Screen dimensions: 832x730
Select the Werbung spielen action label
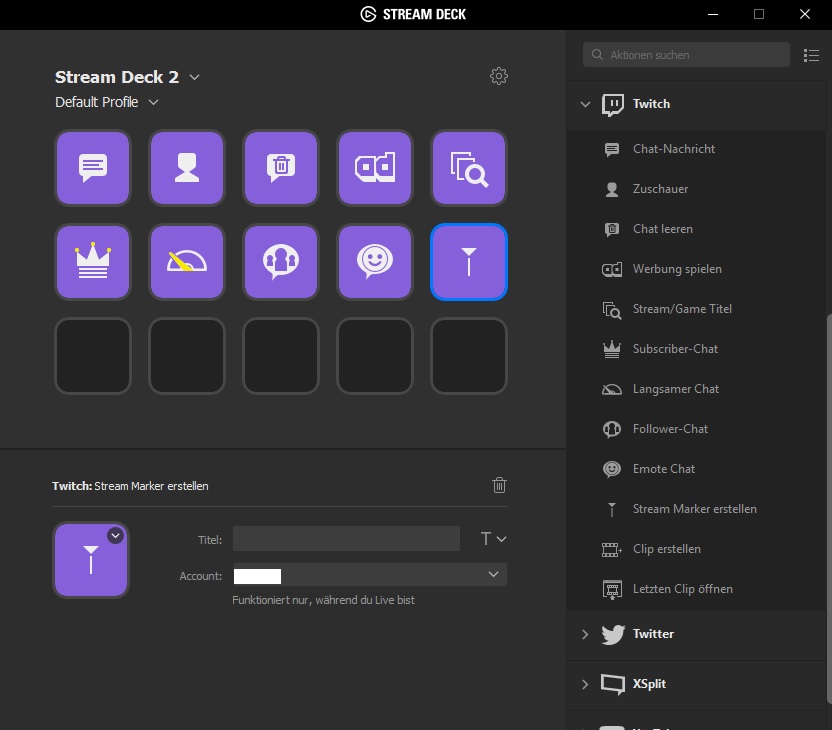tap(677, 268)
